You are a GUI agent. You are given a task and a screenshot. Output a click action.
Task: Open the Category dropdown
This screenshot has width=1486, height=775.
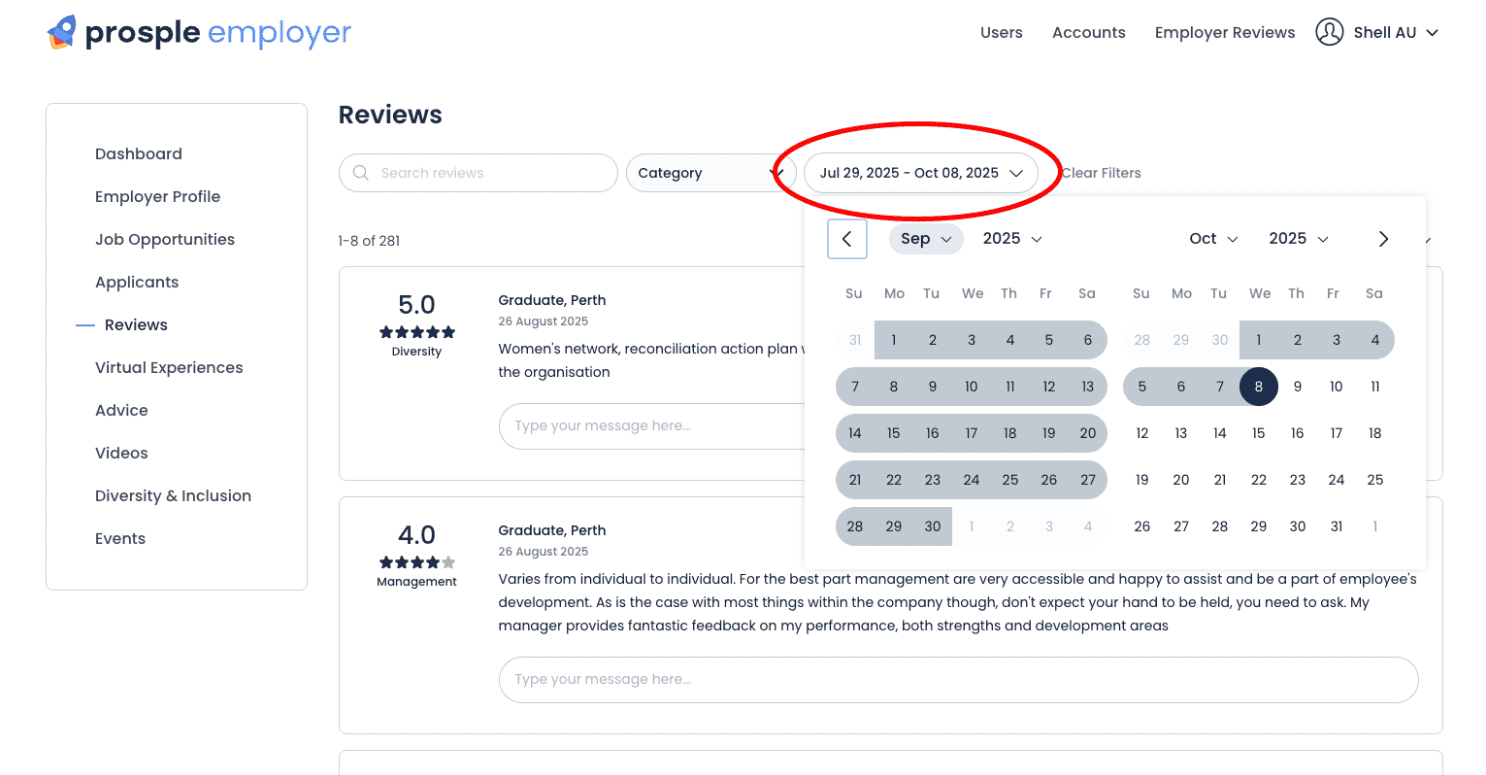[710, 173]
